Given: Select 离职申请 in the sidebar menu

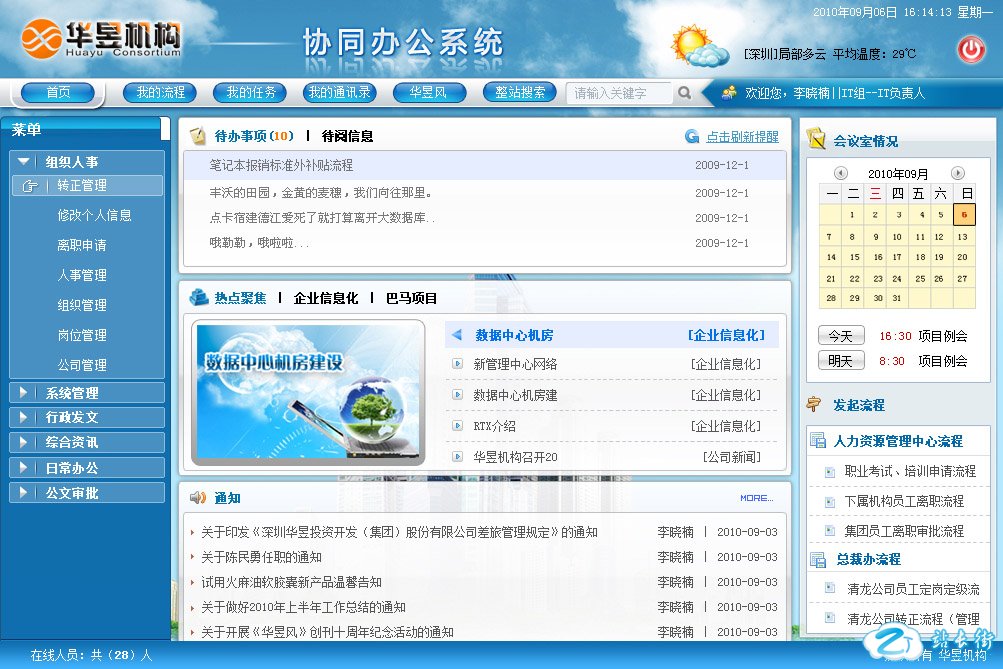Looking at the screenshot, I should (x=82, y=245).
